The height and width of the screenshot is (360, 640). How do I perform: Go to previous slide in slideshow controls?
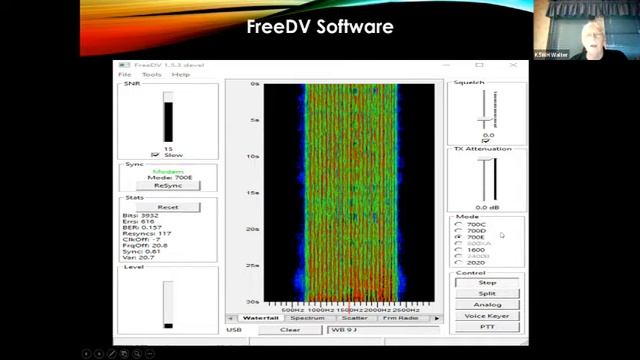[87, 354]
